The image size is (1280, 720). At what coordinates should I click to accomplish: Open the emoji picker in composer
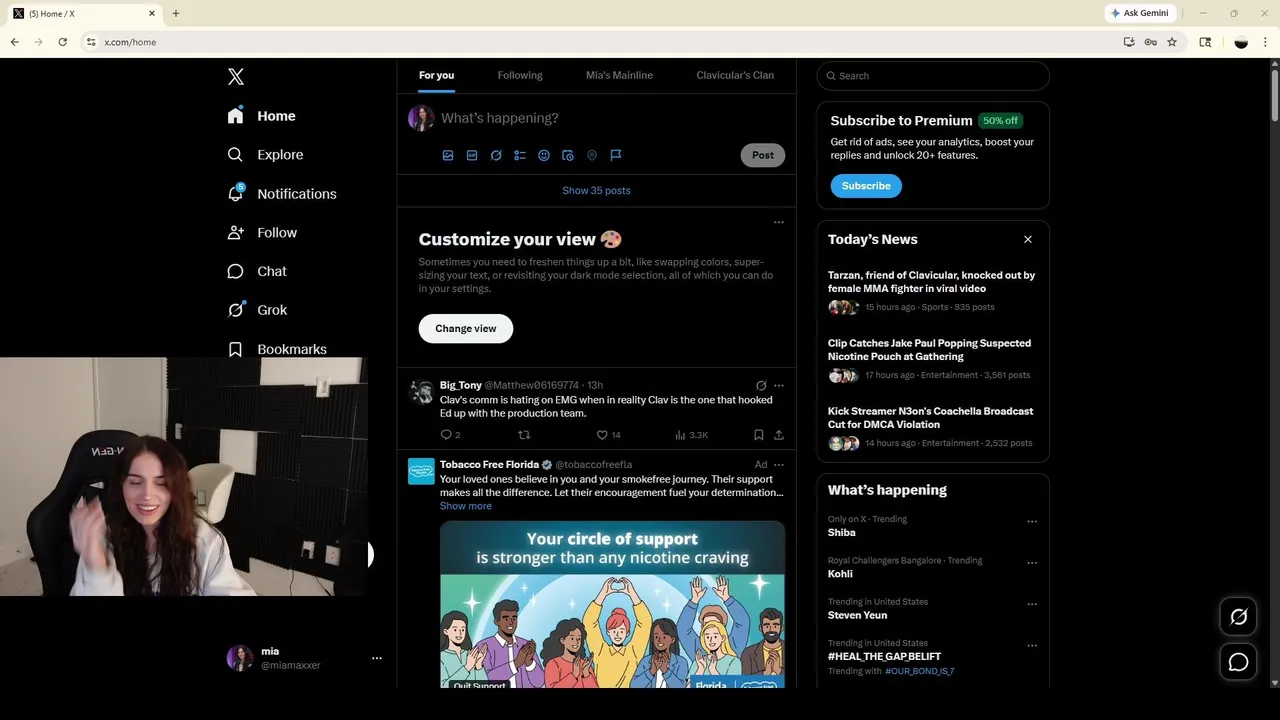(544, 155)
